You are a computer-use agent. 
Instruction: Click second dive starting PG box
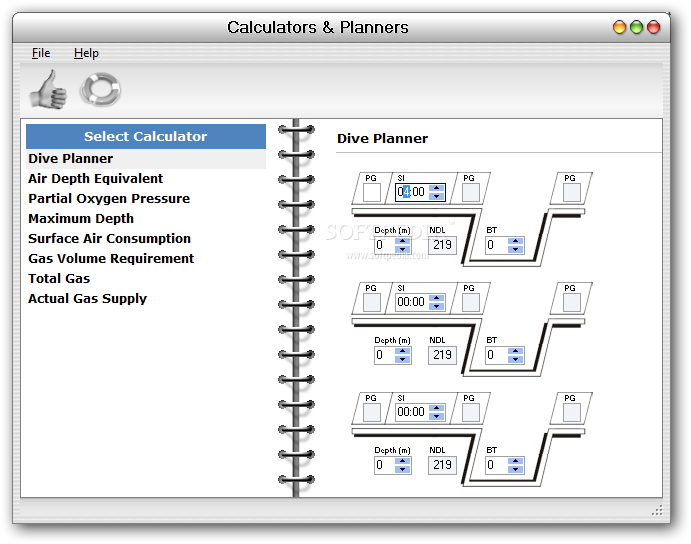372,302
